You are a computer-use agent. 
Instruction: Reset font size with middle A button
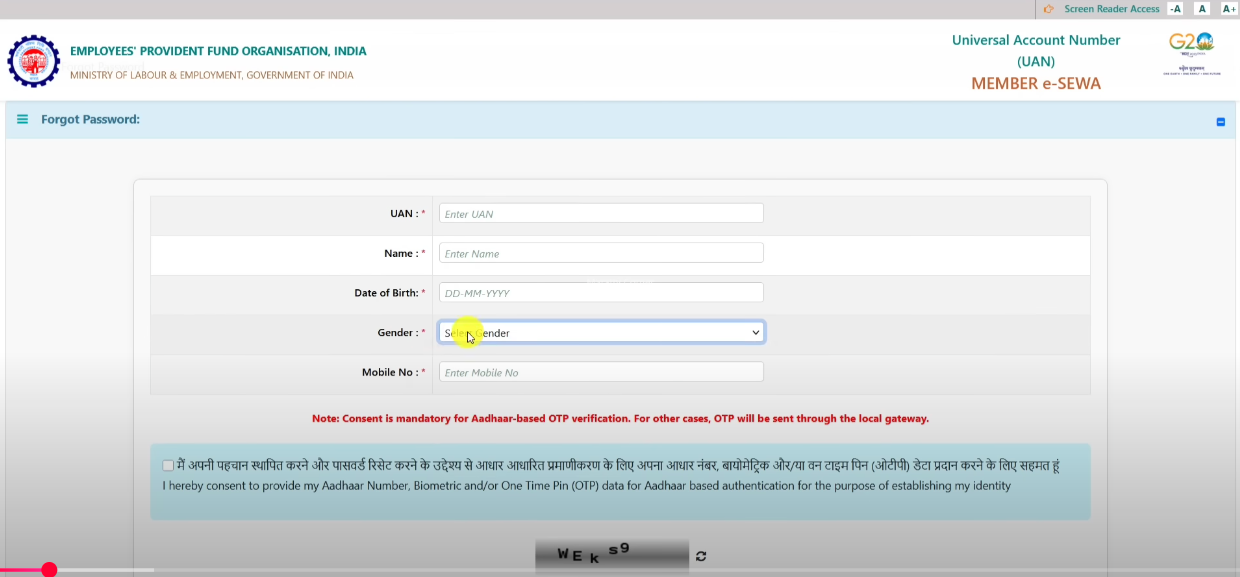(x=1202, y=9)
